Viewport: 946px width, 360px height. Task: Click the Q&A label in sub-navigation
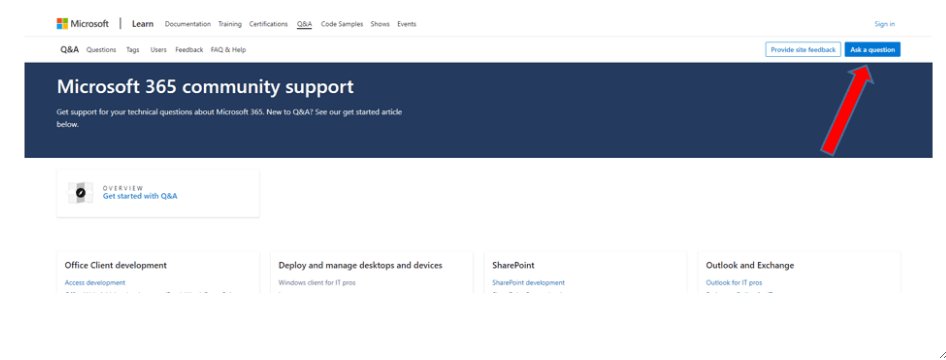[69, 49]
